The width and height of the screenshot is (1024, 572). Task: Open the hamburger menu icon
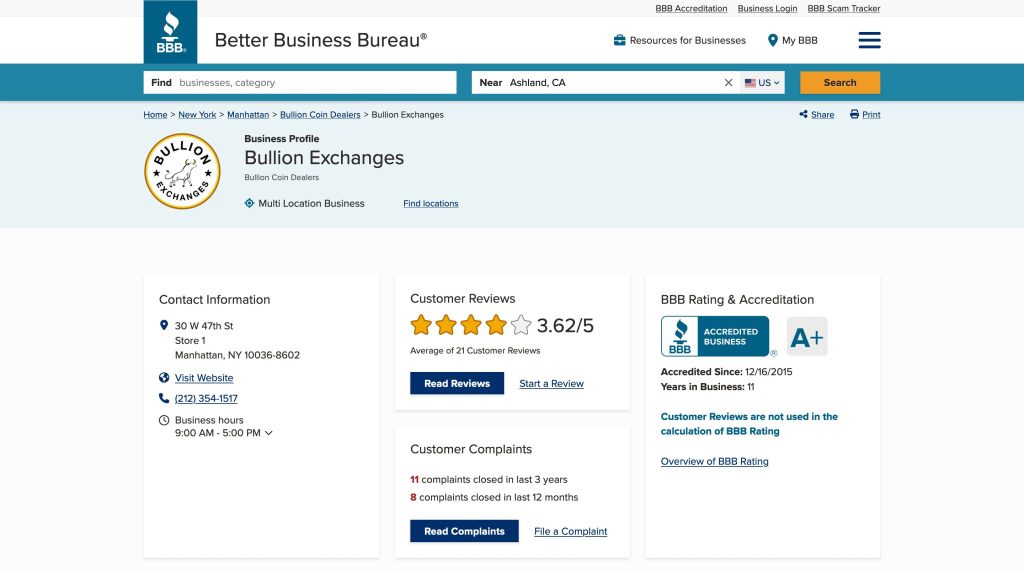click(869, 40)
